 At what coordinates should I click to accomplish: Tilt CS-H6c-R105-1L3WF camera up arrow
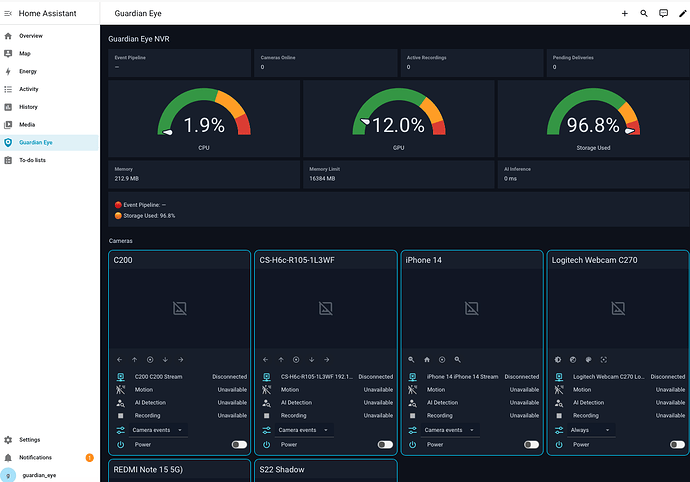pos(281,360)
